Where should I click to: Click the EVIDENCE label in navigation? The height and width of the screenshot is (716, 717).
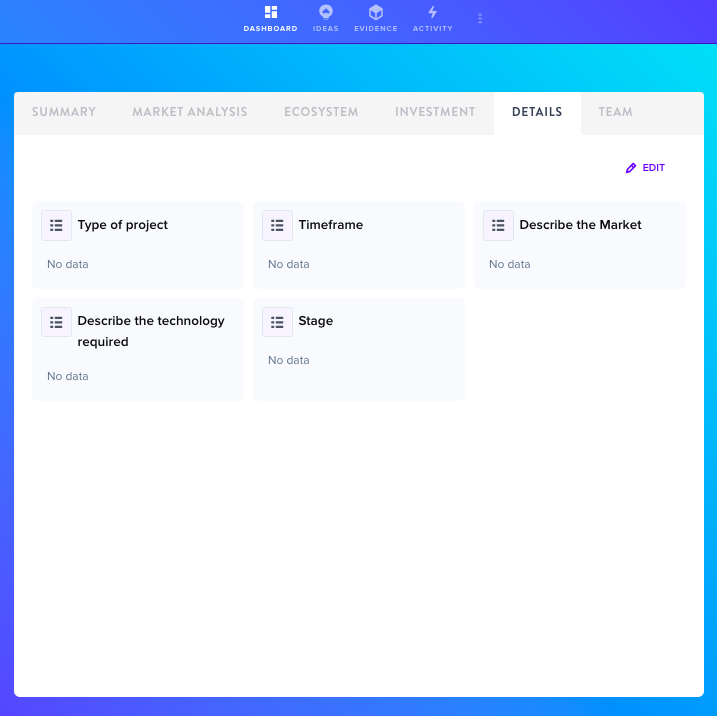[376, 28]
